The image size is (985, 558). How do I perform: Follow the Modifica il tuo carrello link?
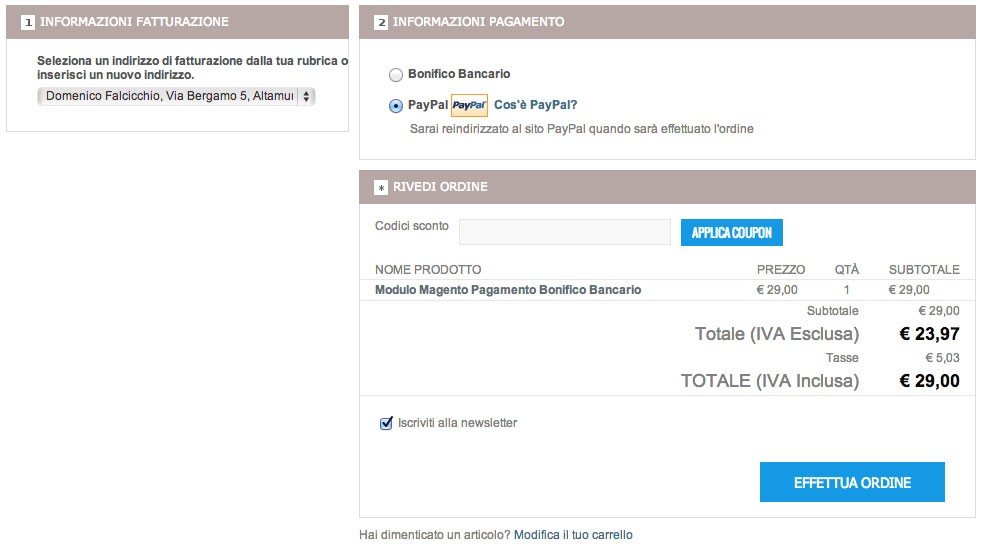click(x=573, y=535)
